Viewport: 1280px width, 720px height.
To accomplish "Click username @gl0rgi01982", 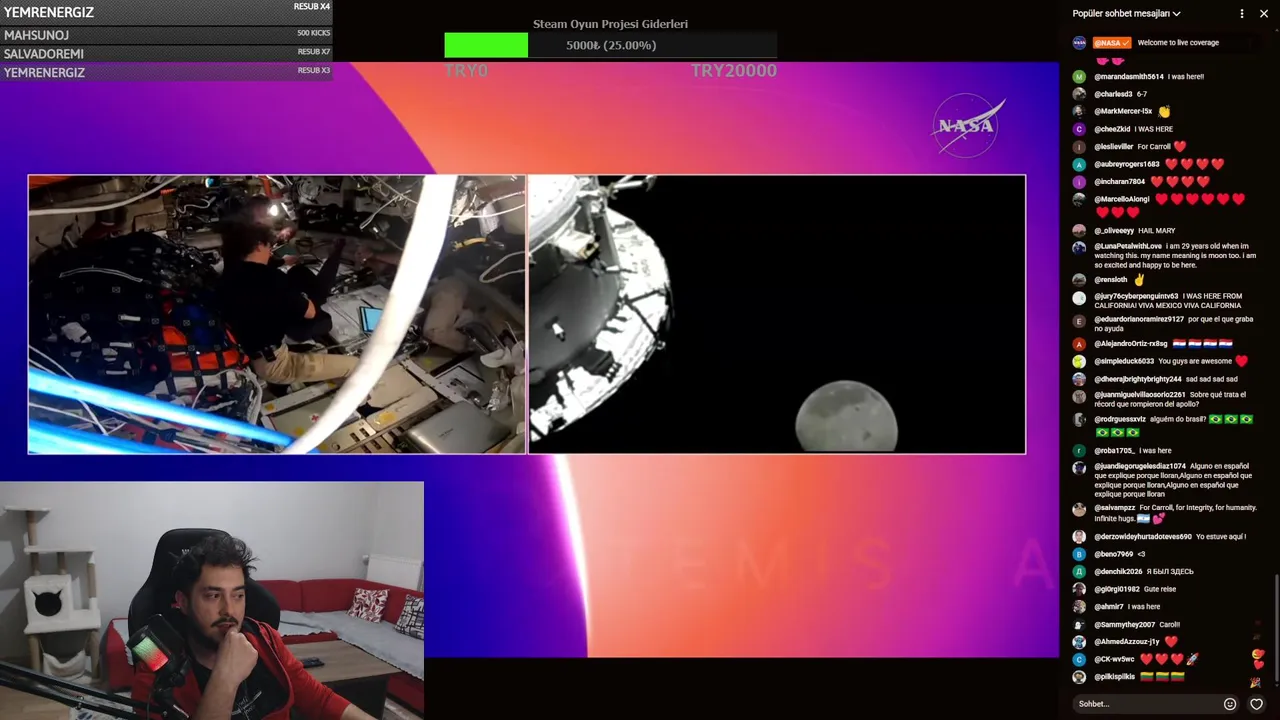I will [1117, 590].
